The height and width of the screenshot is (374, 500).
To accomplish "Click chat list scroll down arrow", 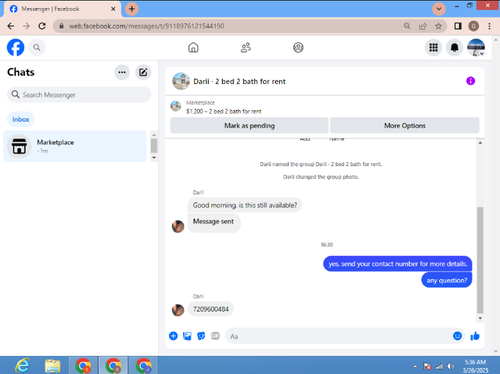I will pyautogui.click(x=154, y=157).
